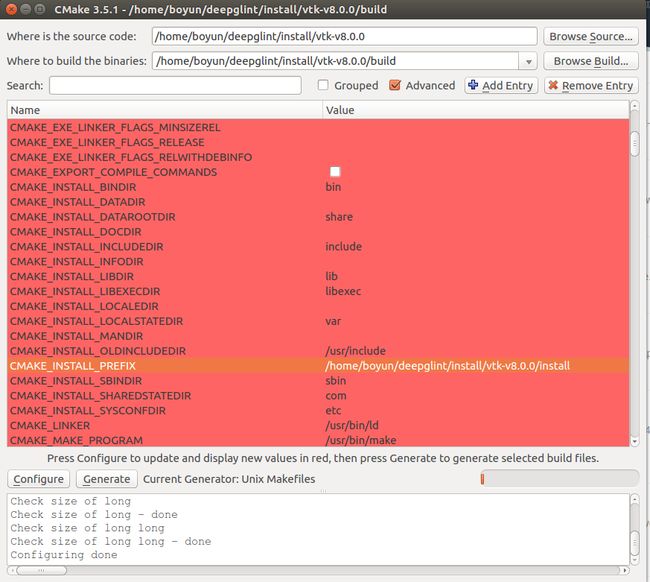Select the CMAKE_EXPORT_COMPILE_COMMANDS name

pos(113,172)
